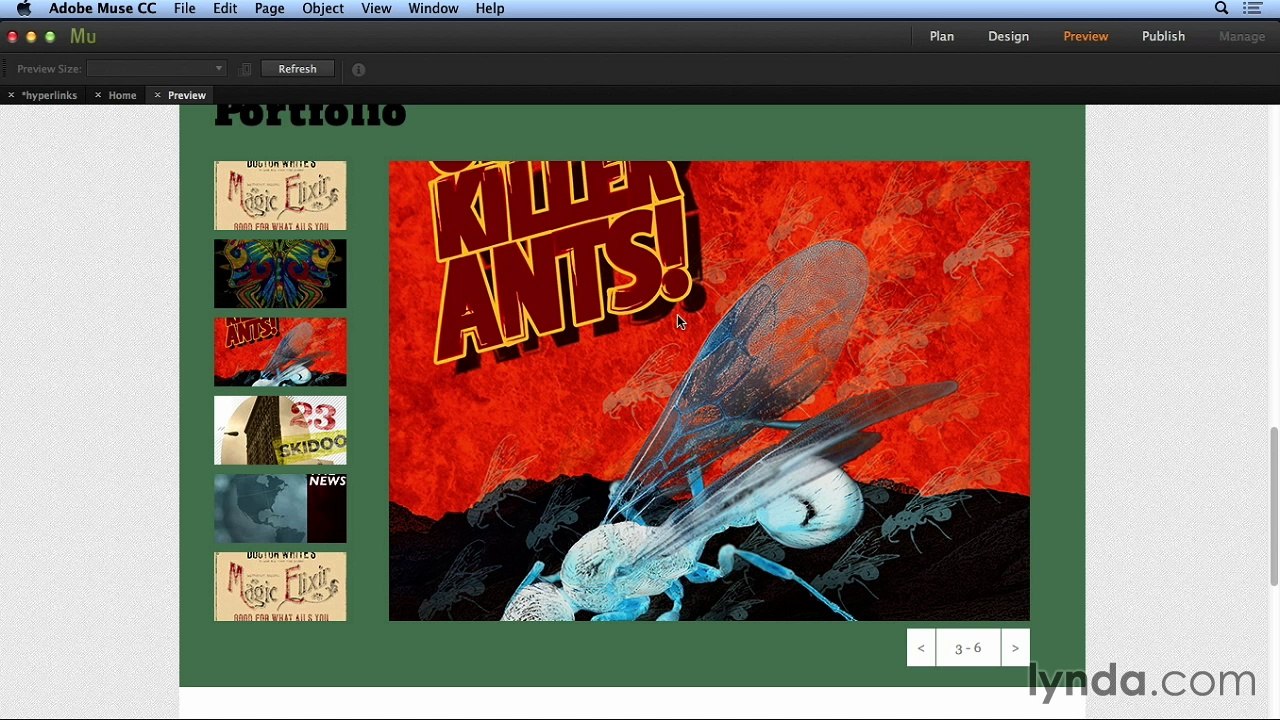This screenshot has height=720, width=1280.
Task: Open the Edit menu
Action: click(x=225, y=9)
